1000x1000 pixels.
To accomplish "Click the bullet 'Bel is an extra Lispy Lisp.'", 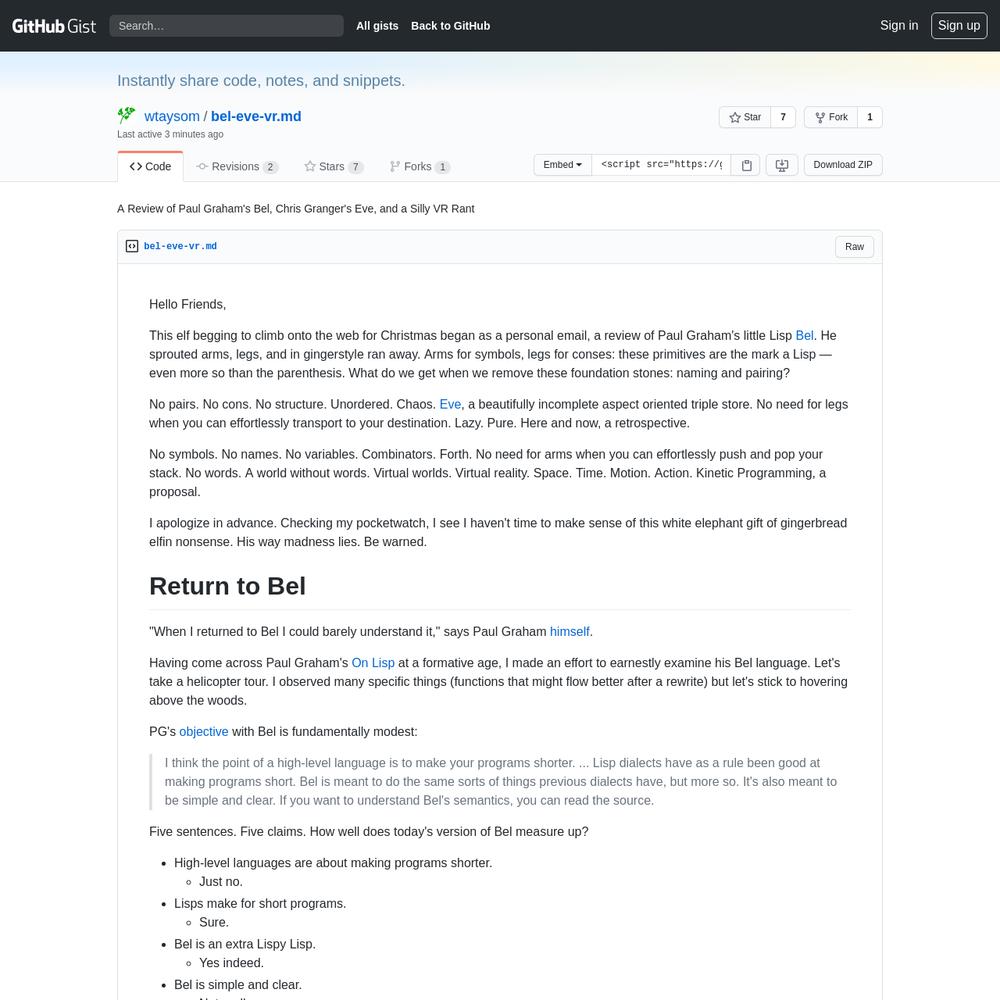I will coord(245,945).
